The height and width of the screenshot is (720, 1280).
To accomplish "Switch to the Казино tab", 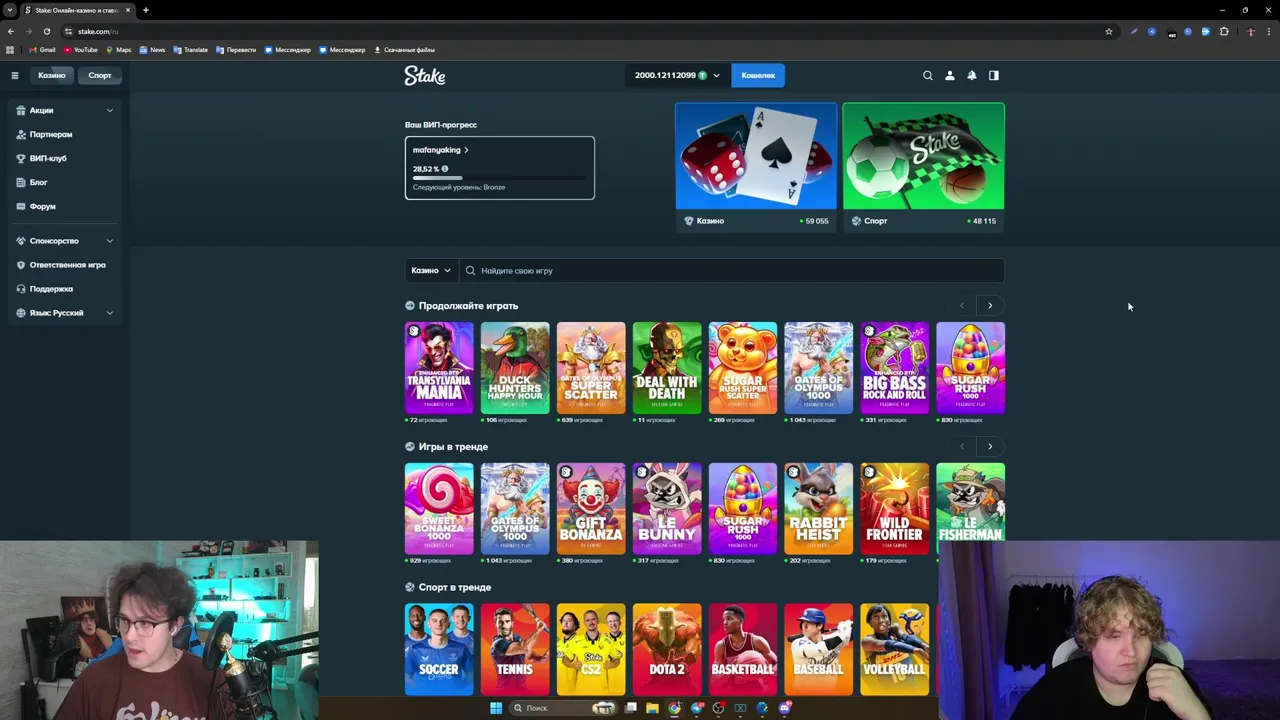I will (x=52, y=75).
